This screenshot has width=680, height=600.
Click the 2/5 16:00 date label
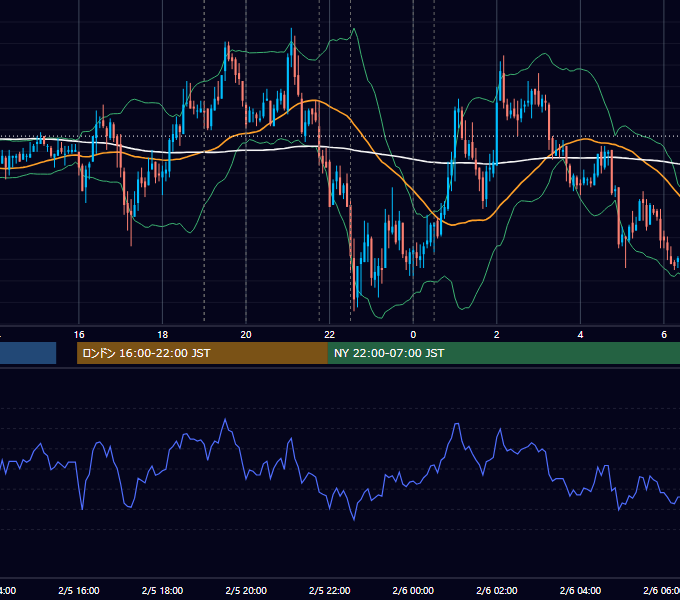point(79,590)
